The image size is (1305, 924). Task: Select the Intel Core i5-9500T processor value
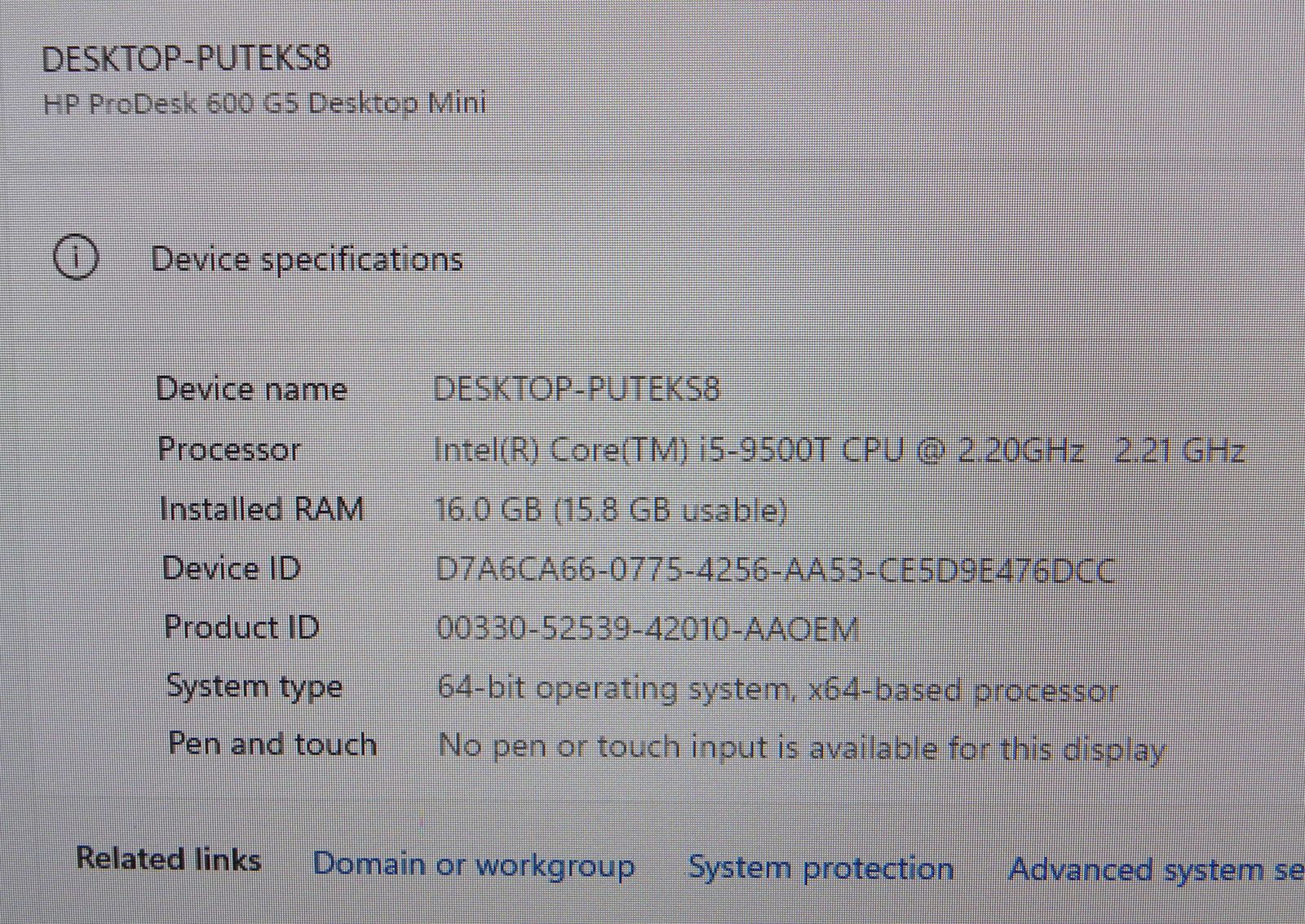838,450
